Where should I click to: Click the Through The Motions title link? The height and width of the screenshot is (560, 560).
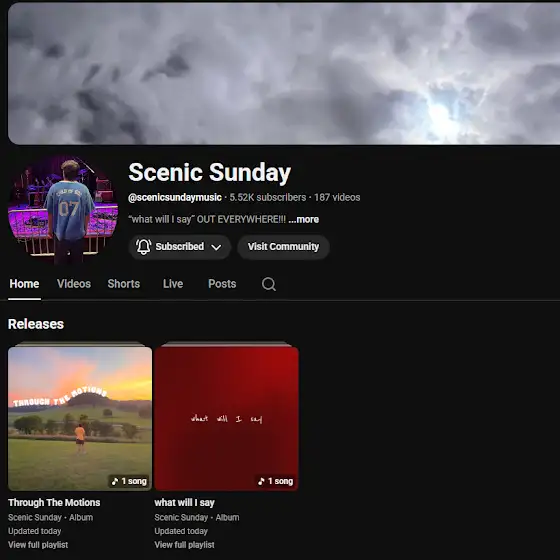[54, 503]
